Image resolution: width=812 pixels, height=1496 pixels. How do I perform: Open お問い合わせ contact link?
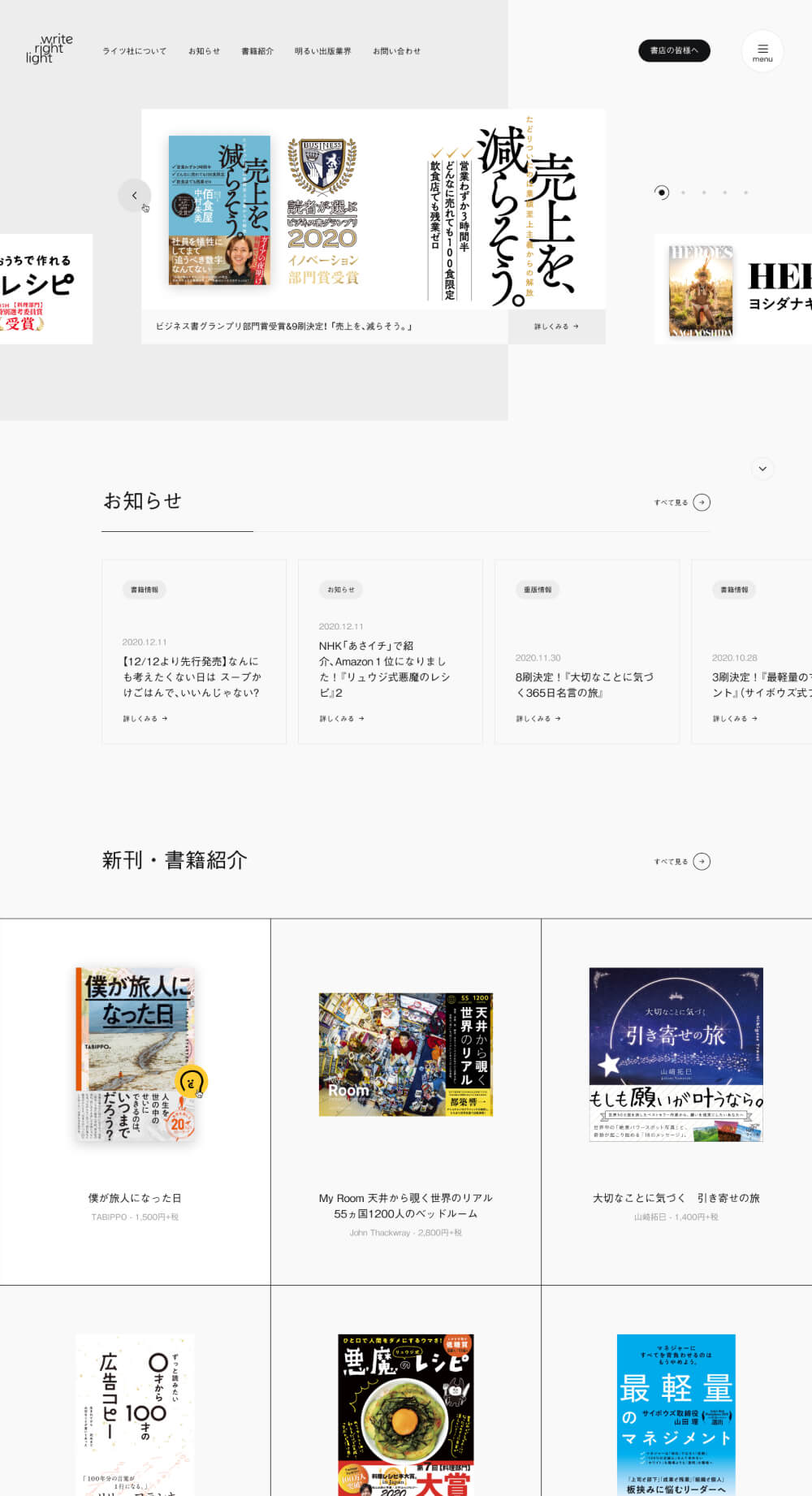396,51
